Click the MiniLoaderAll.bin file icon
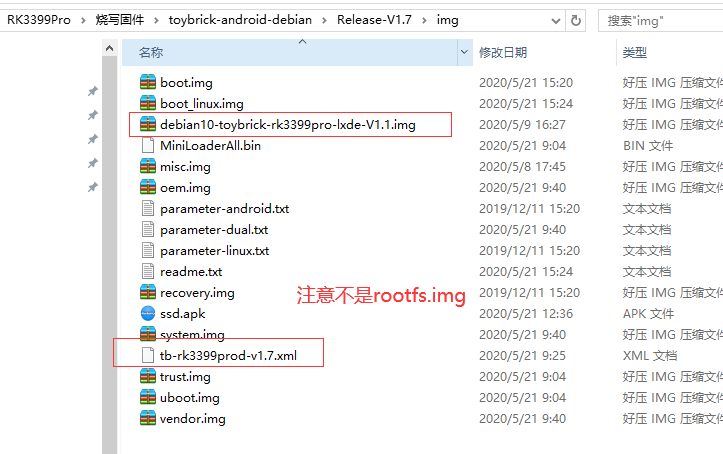Screen dimensions: 723x454 click(148, 145)
